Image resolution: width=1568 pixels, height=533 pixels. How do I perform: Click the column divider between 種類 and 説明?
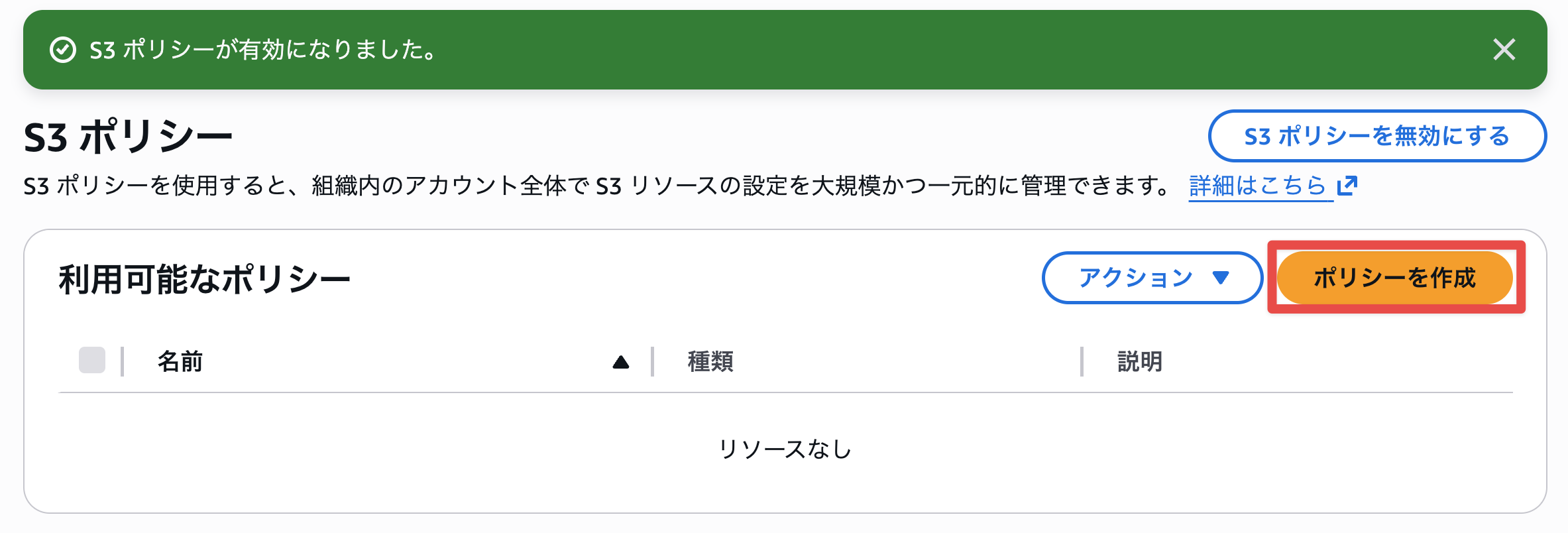[x=1082, y=362]
